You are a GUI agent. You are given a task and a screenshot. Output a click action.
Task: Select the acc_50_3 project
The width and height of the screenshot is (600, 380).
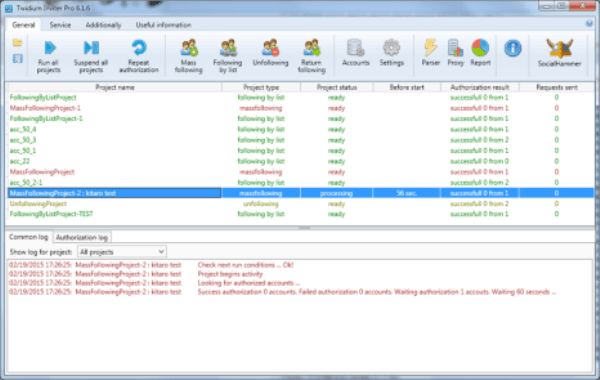click(x=301, y=140)
